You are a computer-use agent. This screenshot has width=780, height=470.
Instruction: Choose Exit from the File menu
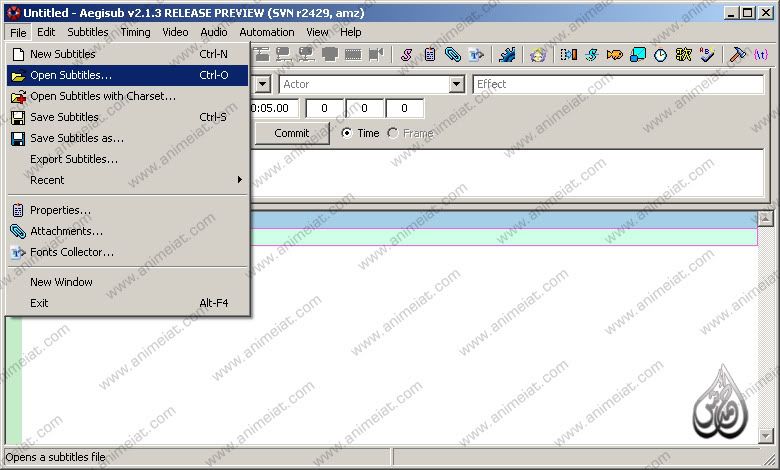coord(127,303)
